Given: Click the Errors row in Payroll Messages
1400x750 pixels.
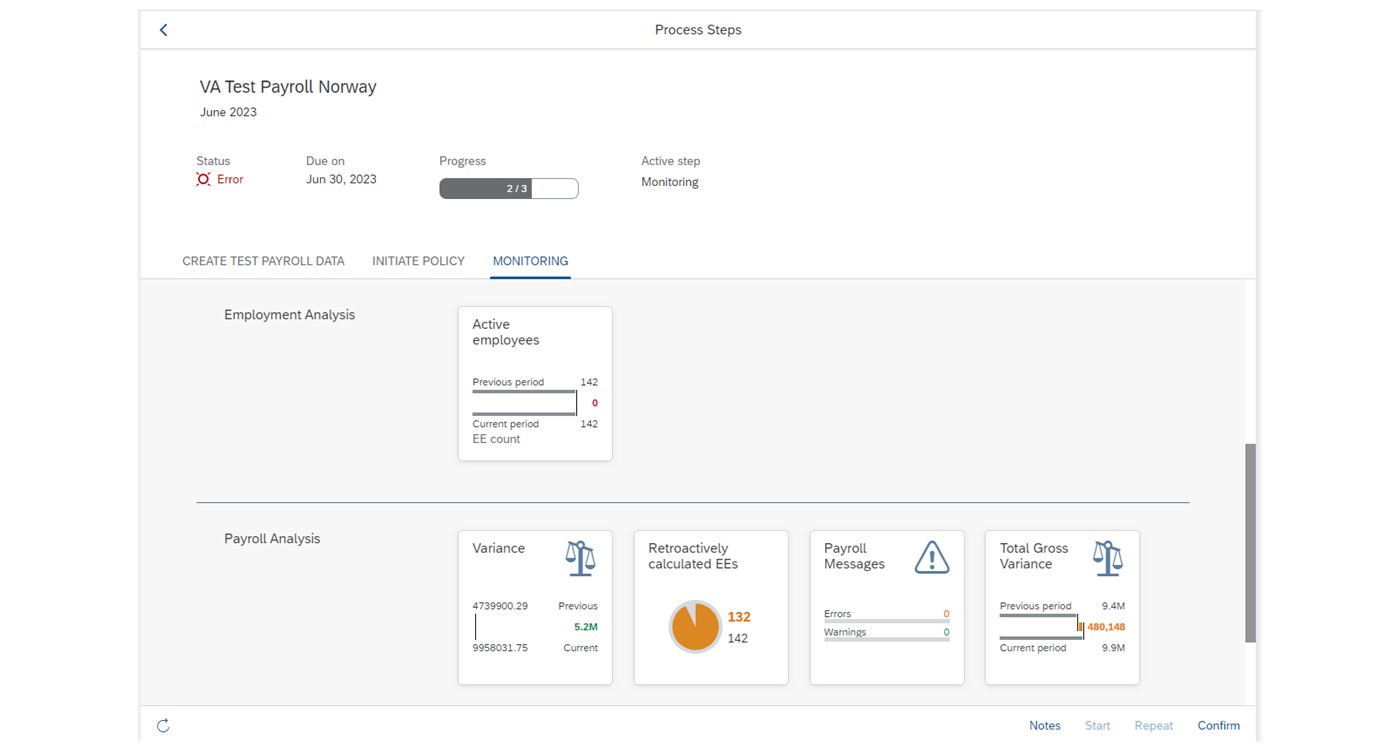Looking at the screenshot, I should coord(886,615).
